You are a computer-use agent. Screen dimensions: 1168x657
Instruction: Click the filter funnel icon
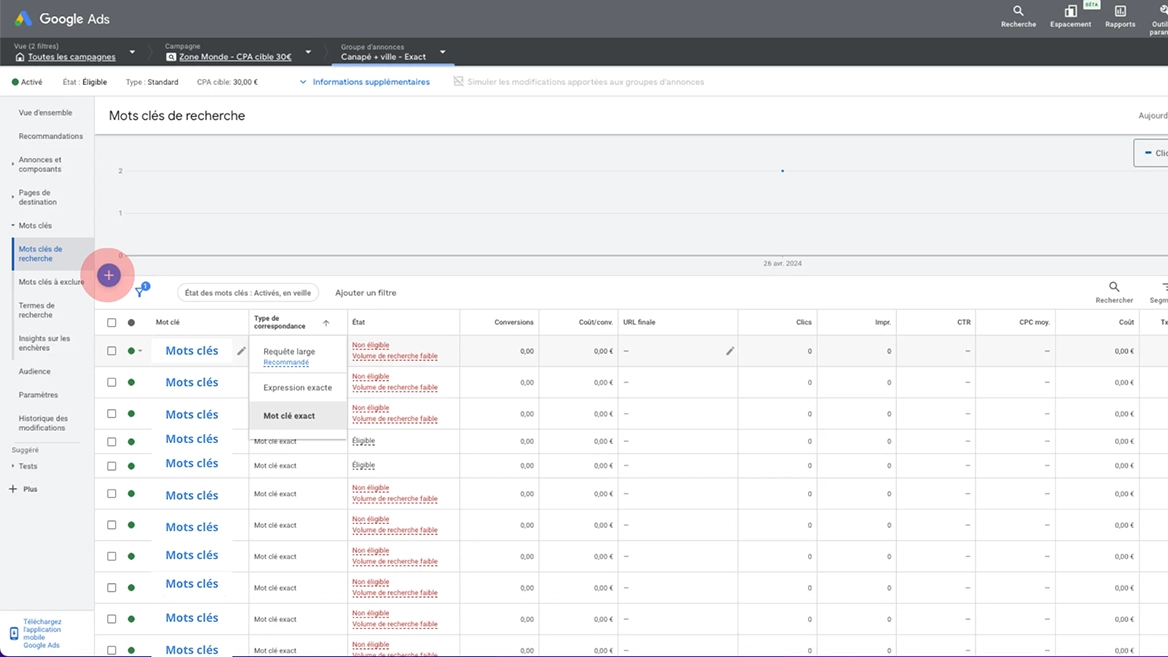(x=140, y=292)
